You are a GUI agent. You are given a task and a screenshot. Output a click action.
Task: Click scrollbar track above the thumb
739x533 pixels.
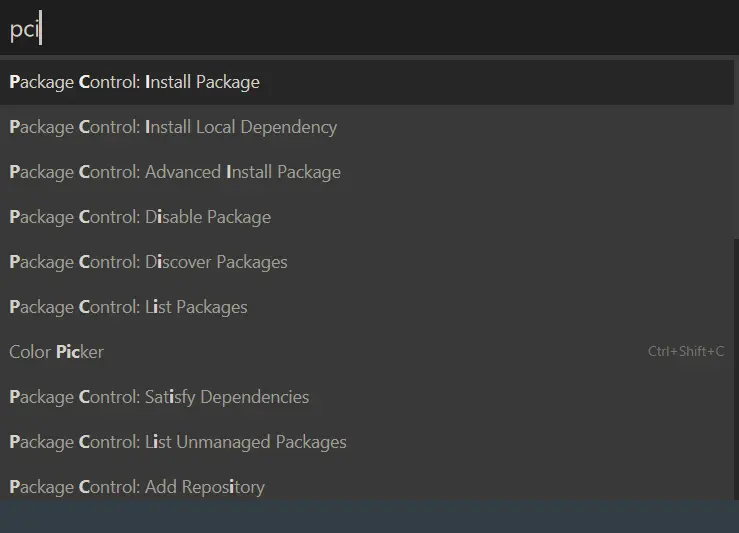tap(735, 150)
